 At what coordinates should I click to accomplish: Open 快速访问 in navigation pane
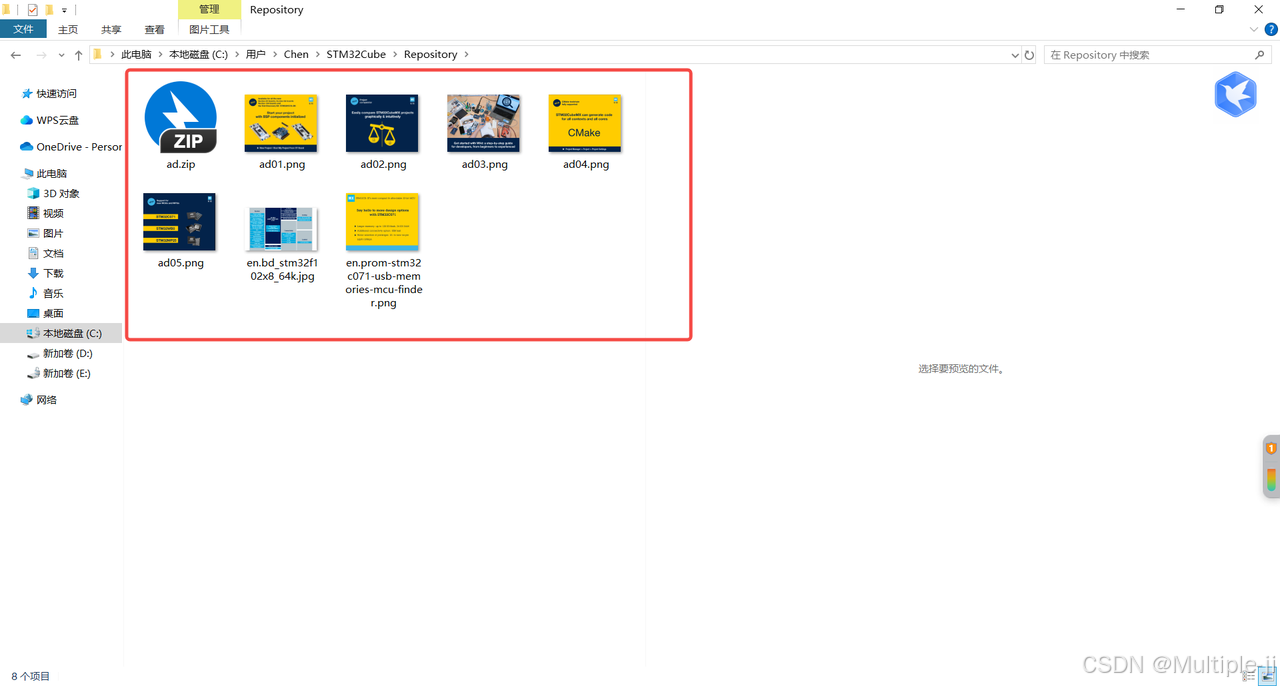click(x=48, y=93)
